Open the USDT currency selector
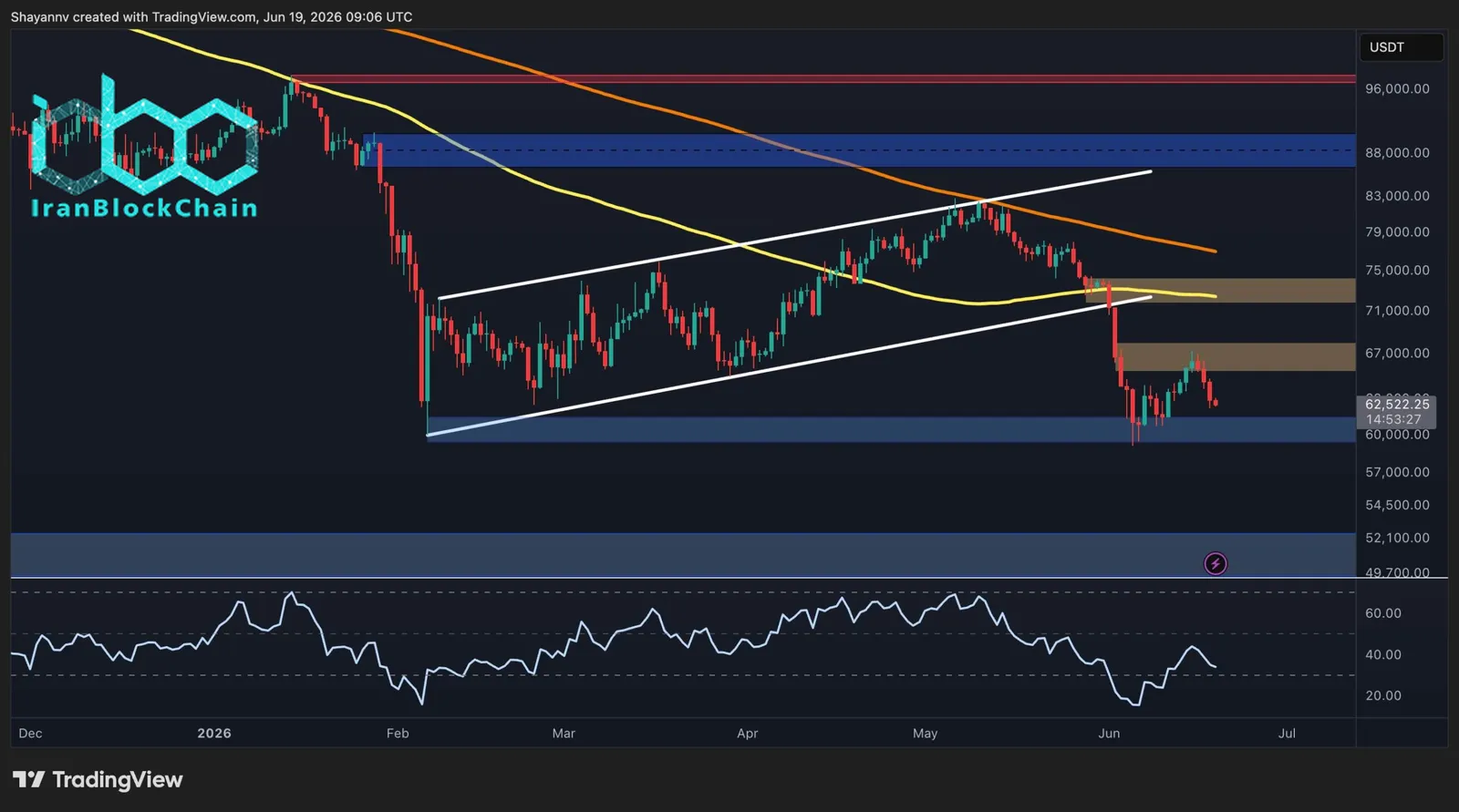This screenshot has width=1459, height=812. (x=1401, y=47)
